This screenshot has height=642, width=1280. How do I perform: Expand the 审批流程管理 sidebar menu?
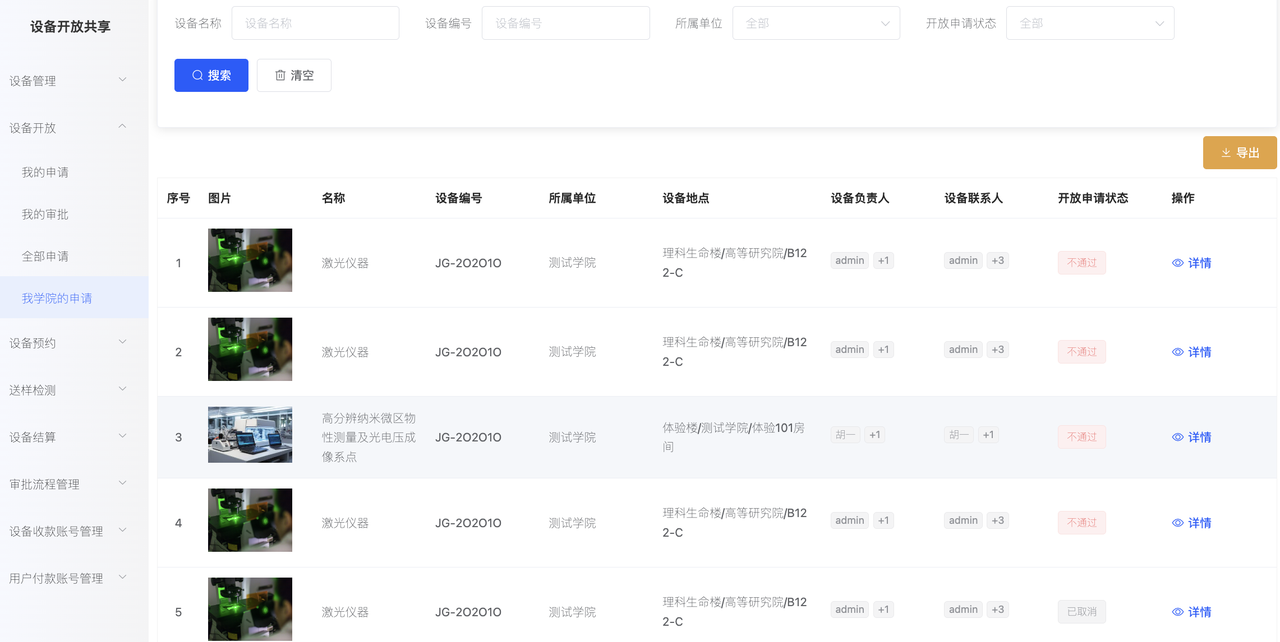(74, 484)
